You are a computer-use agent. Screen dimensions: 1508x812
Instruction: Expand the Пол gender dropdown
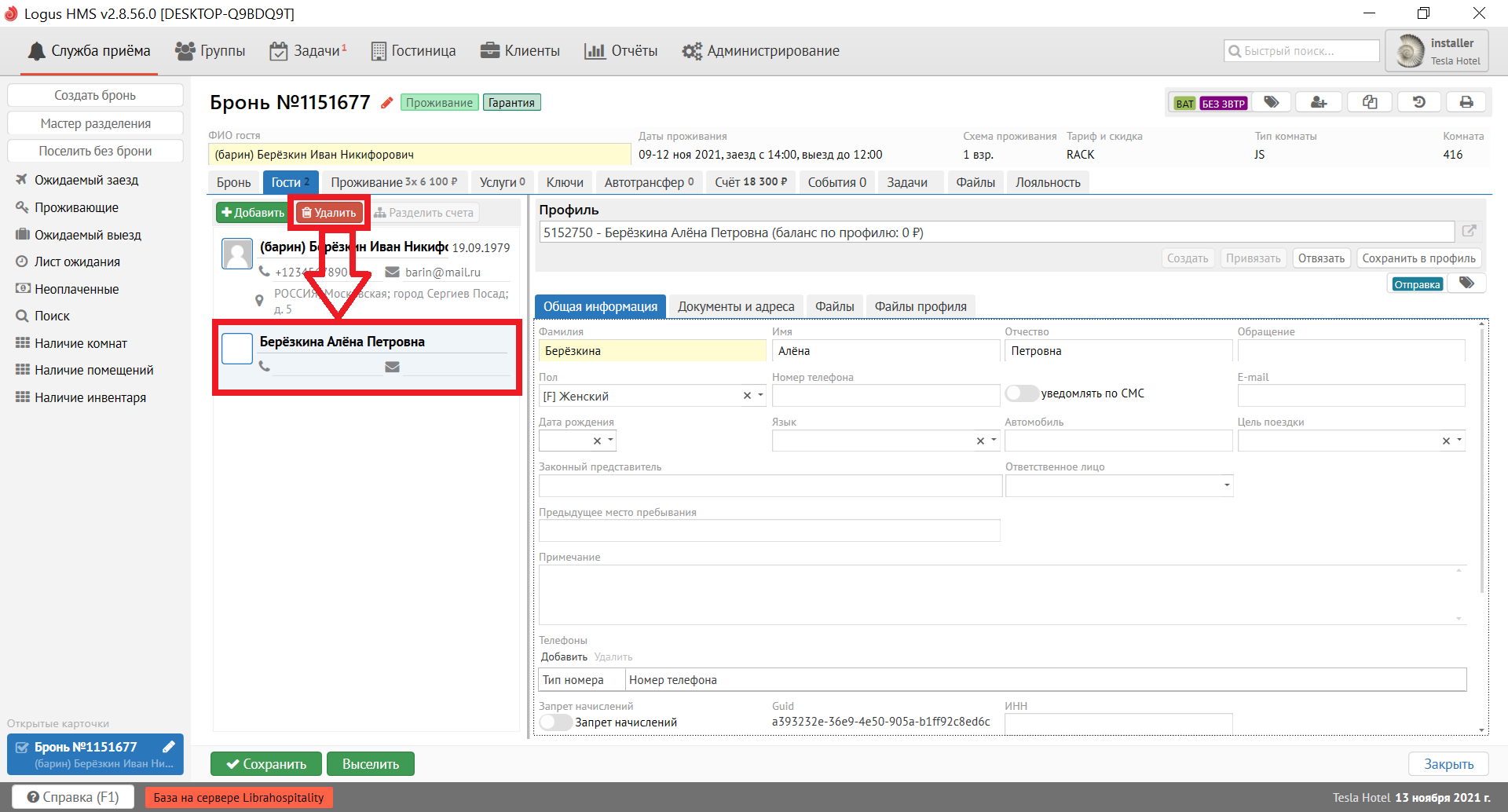point(760,396)
